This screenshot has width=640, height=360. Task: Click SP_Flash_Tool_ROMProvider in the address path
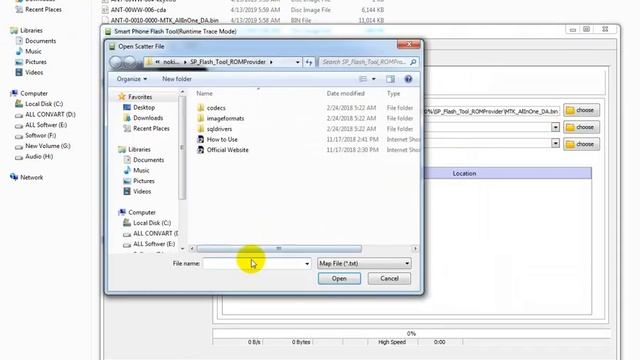[228, 62]
